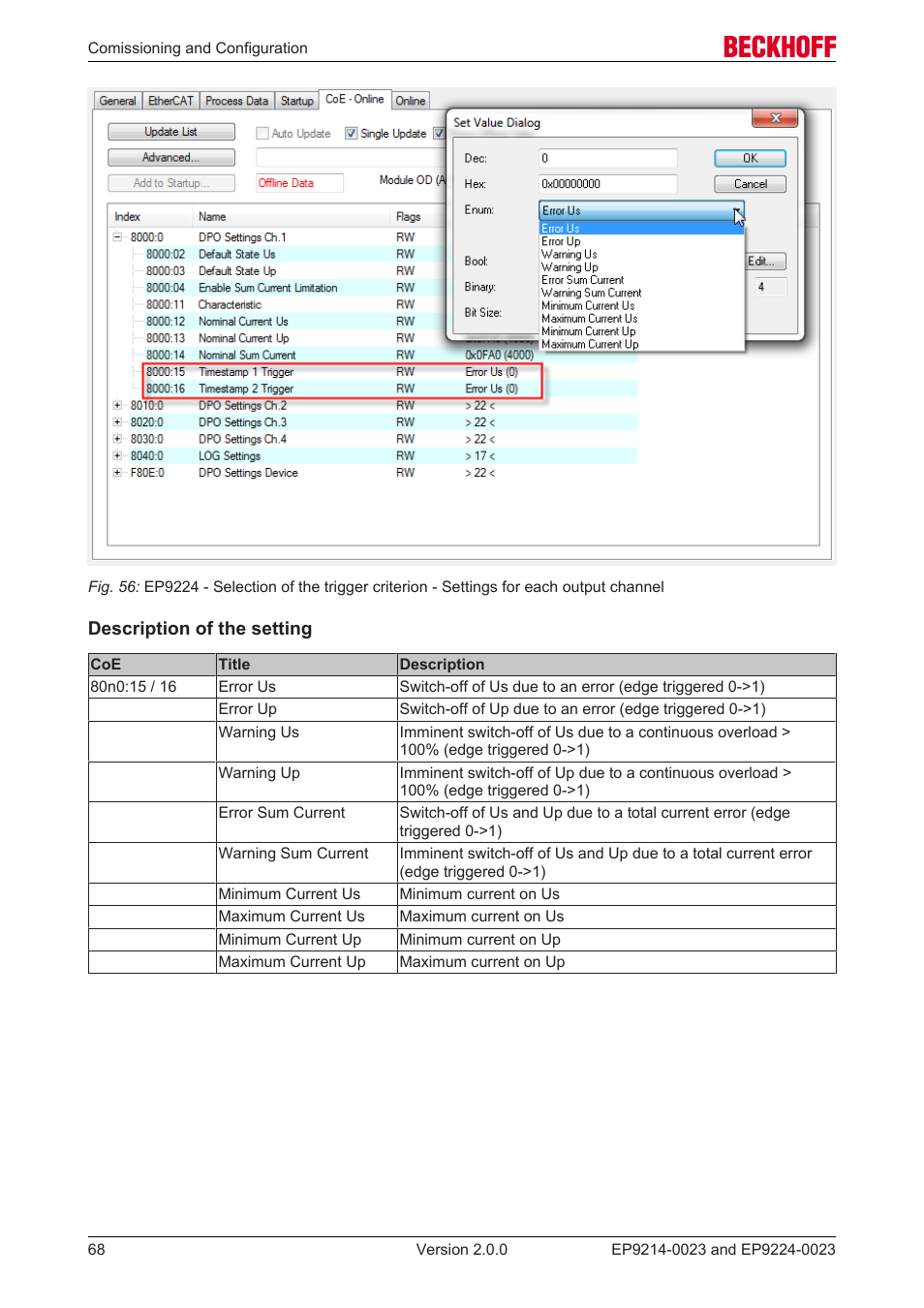Click Cancel in Set Value Dialog
Image resolution: width=924 pixels, height=1308 pixels.
(750, 184)
